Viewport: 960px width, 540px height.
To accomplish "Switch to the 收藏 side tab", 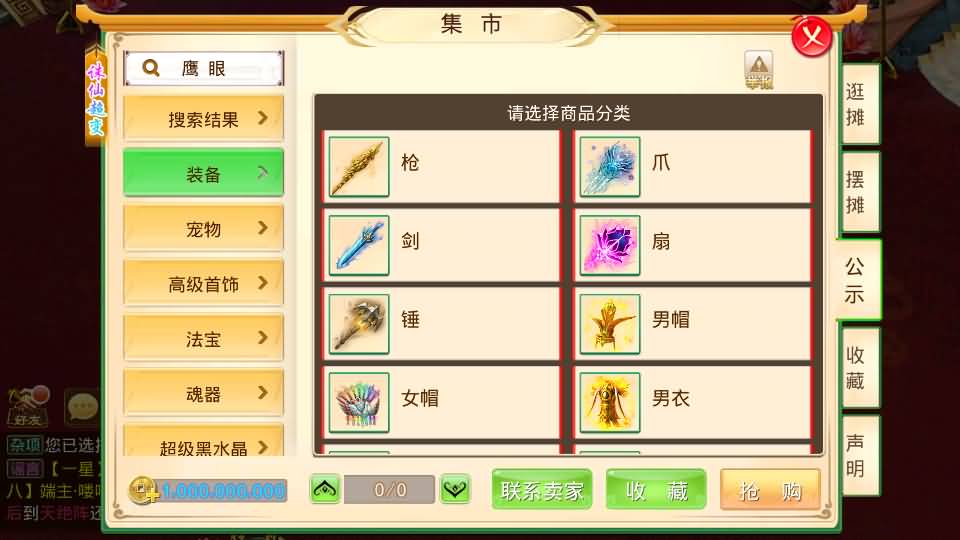I will click(860, 368).
